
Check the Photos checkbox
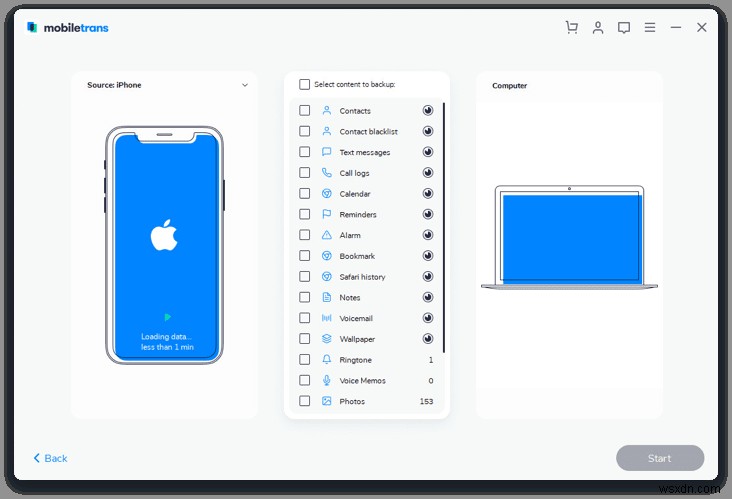[304, 401]
